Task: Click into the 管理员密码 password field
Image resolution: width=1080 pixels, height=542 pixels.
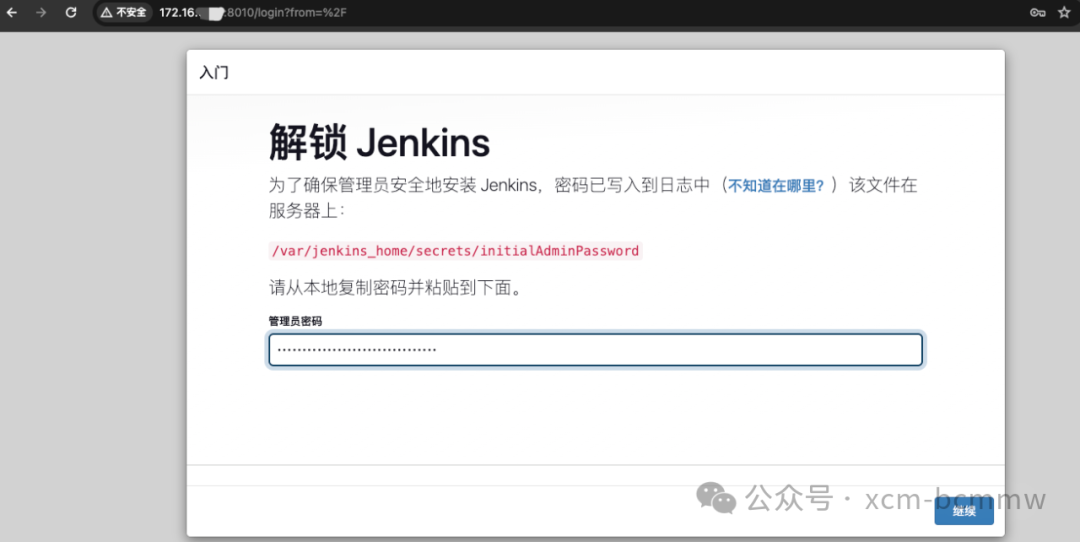Action: click(596, 350)
